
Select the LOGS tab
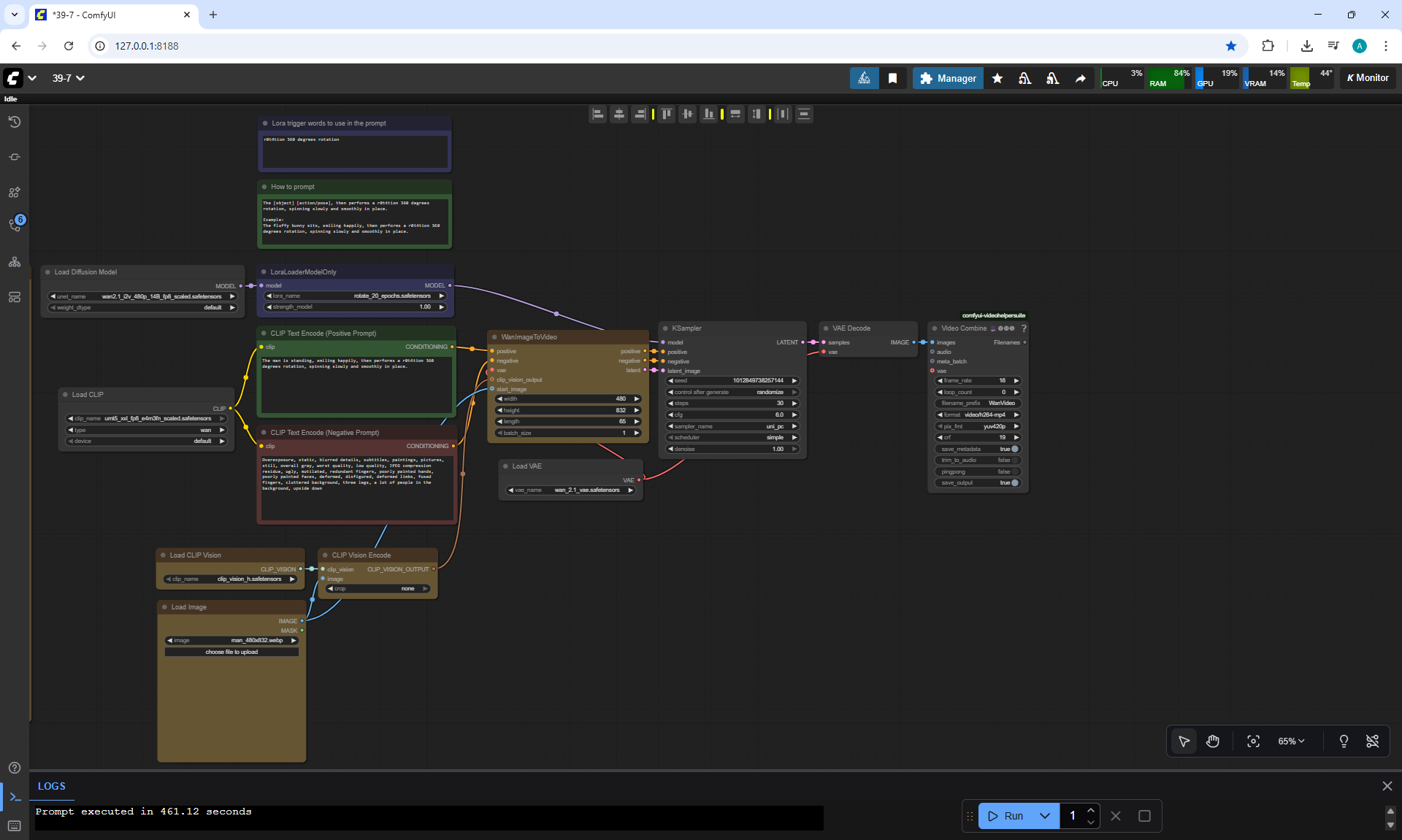[x=52, y=786]
